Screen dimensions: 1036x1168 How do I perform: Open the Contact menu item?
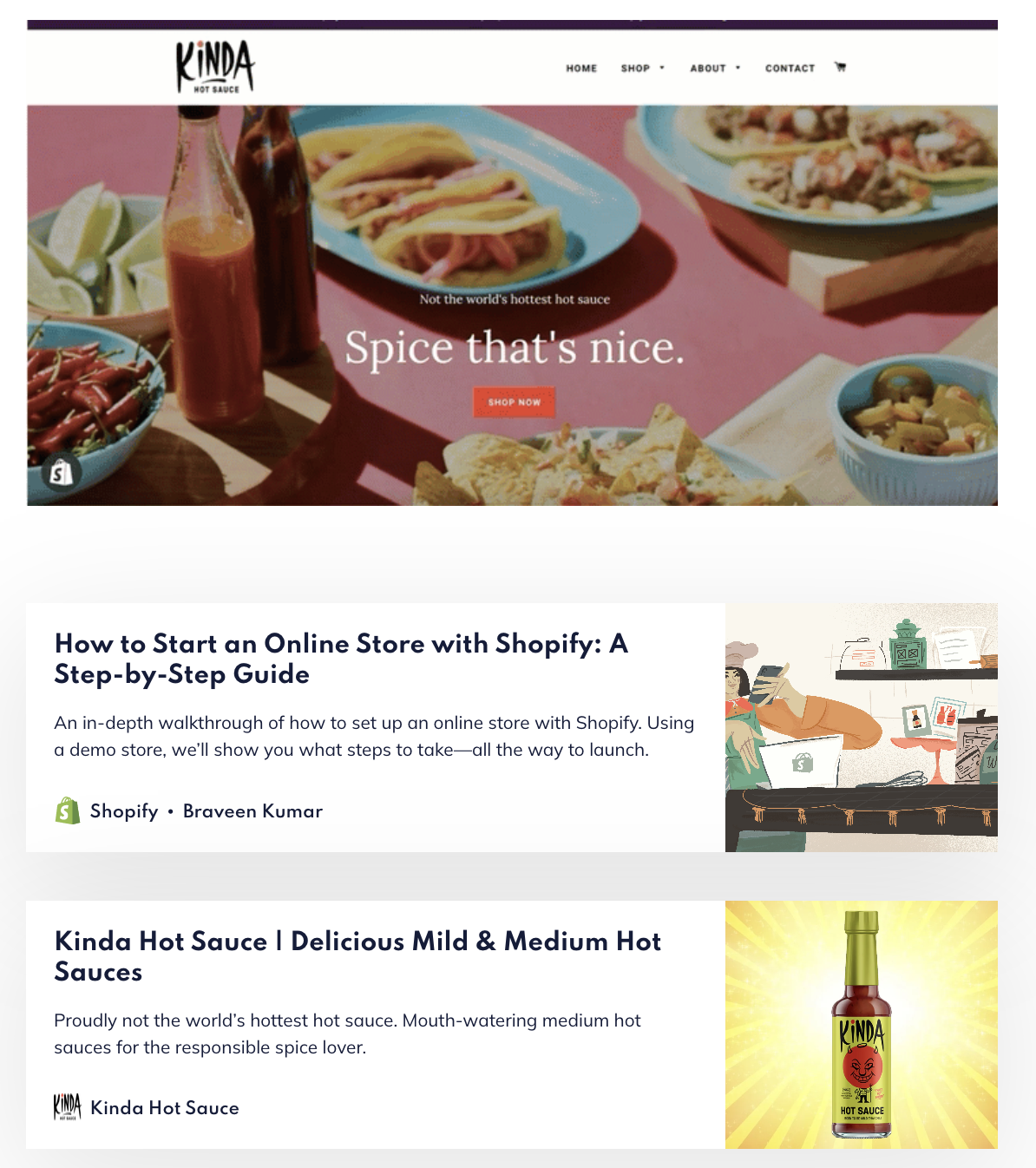point(790,68)
